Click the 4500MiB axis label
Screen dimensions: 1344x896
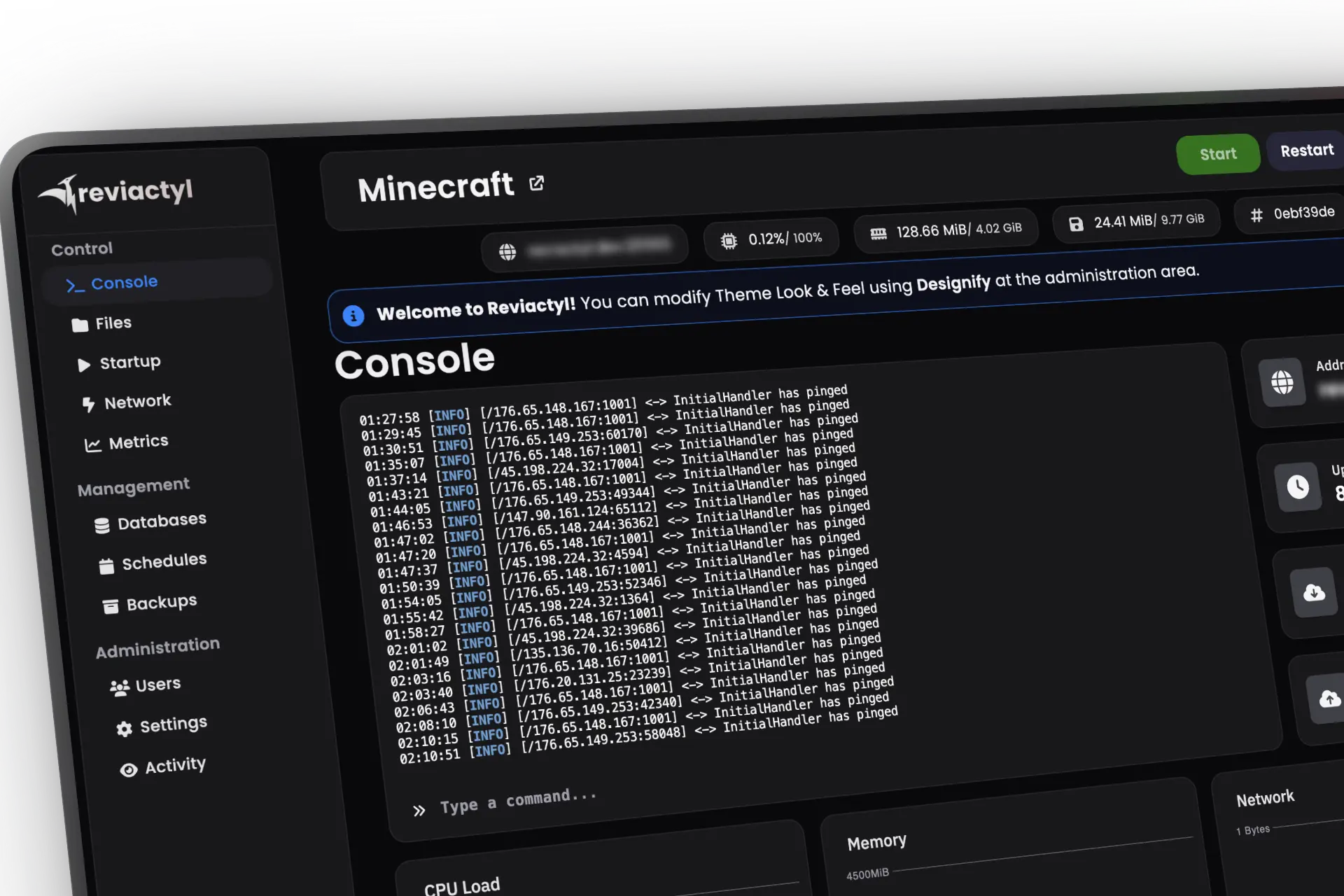(867, 874)
